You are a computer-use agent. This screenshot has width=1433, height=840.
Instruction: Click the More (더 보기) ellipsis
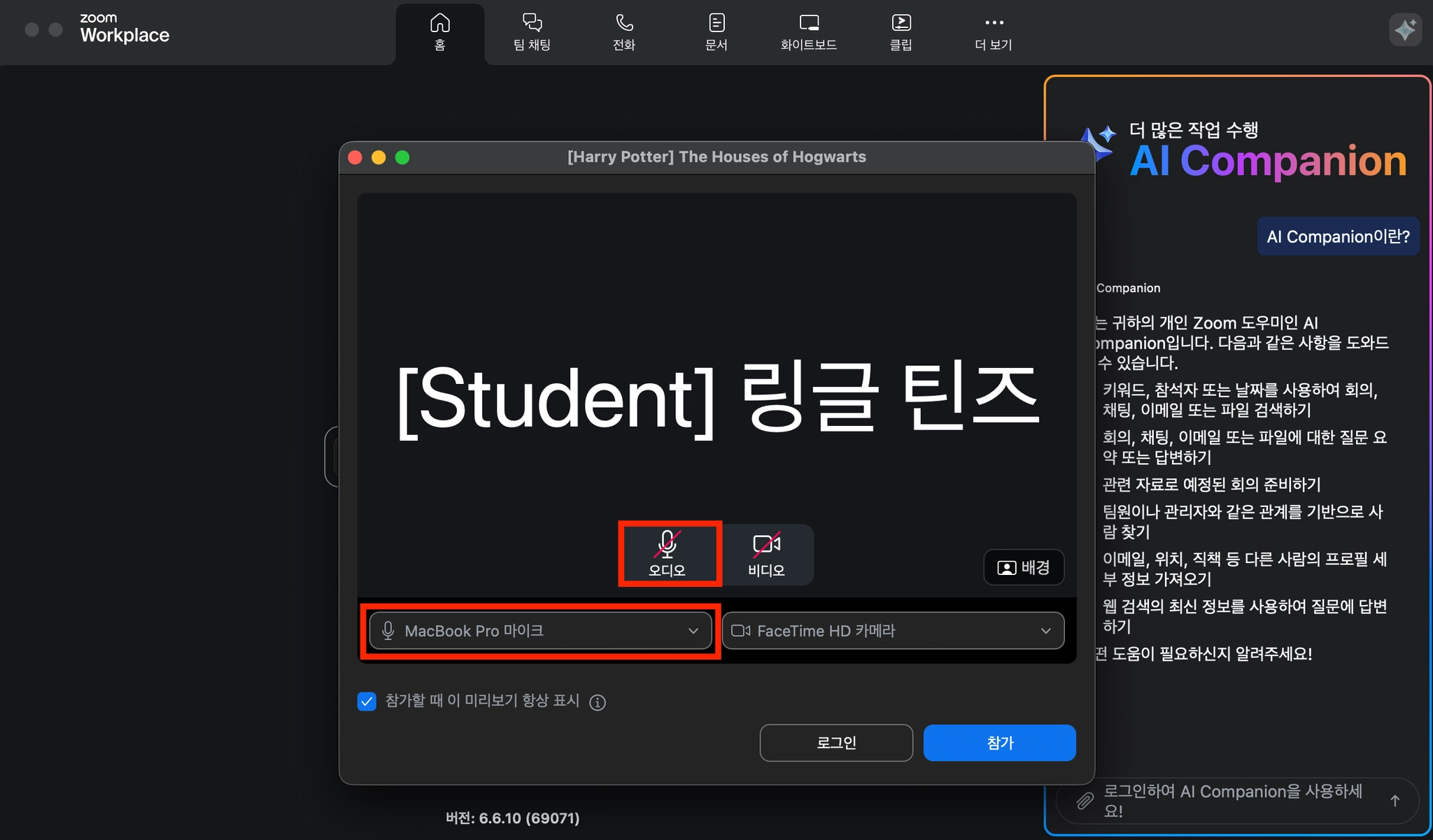point(994,32)
